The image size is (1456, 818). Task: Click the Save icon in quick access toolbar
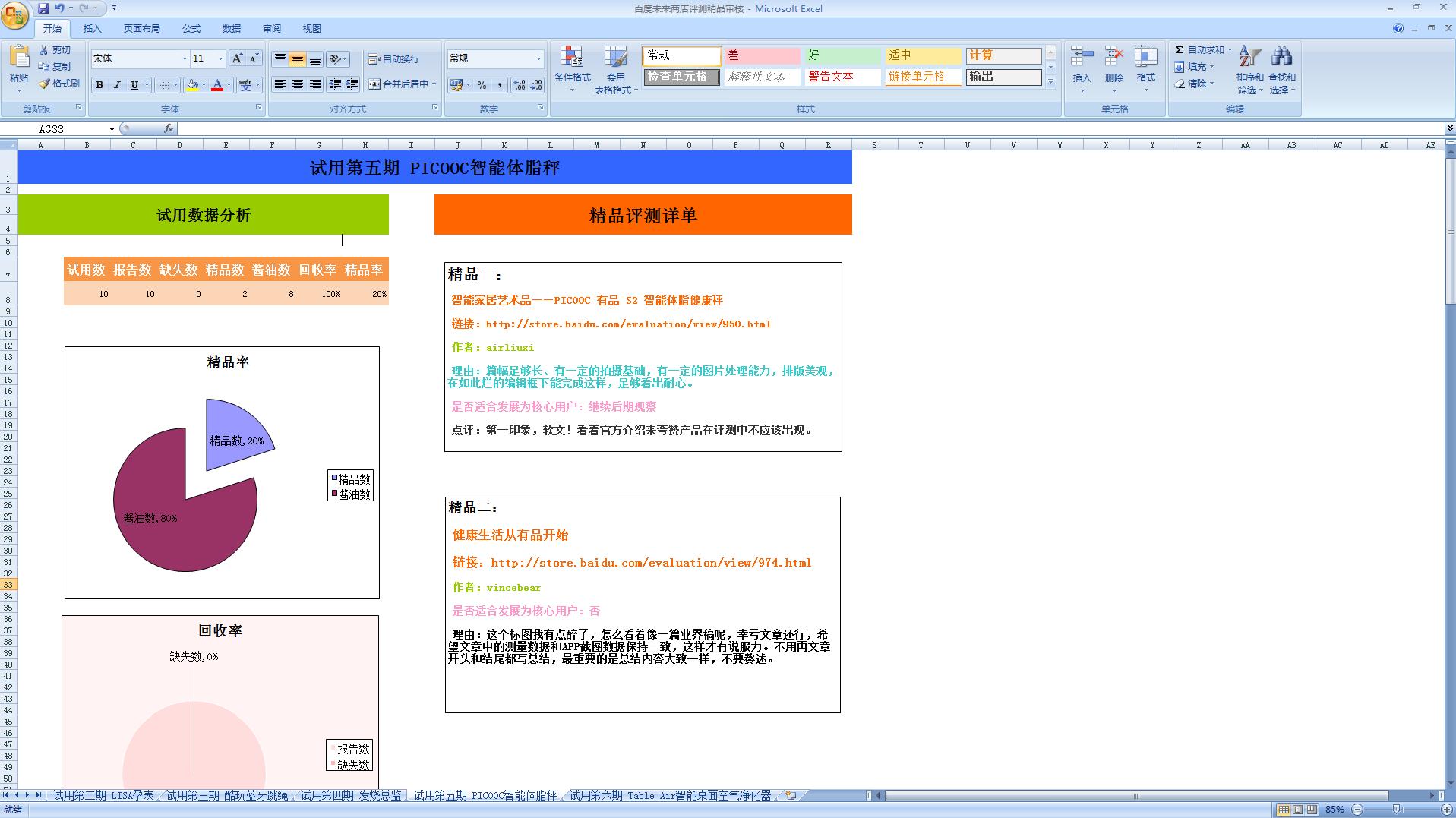coord(43,8)
